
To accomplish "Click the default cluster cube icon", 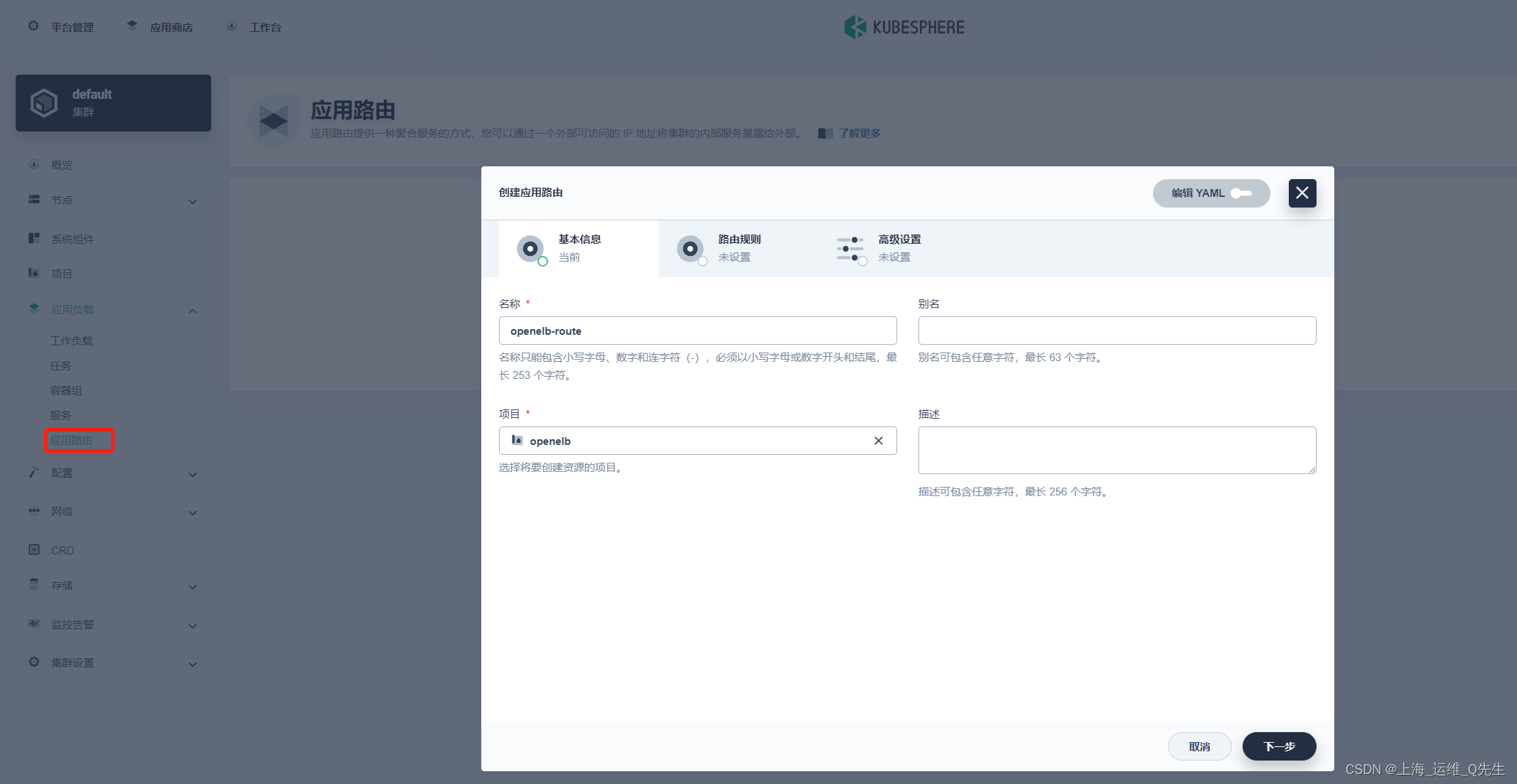I will point(44,103).
